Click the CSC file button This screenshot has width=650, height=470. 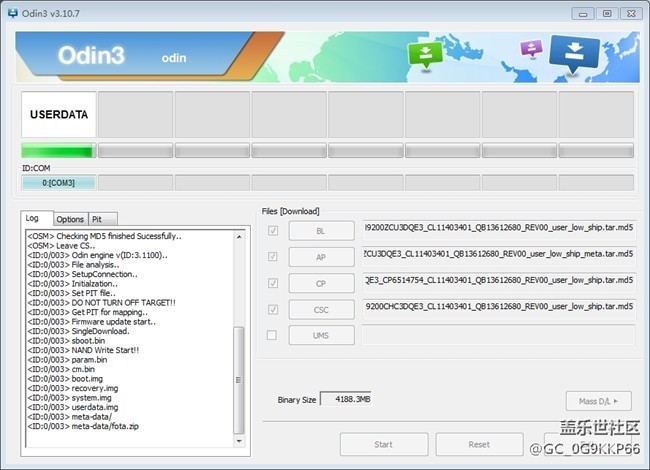pyautogui.click(x=321, y=310)
